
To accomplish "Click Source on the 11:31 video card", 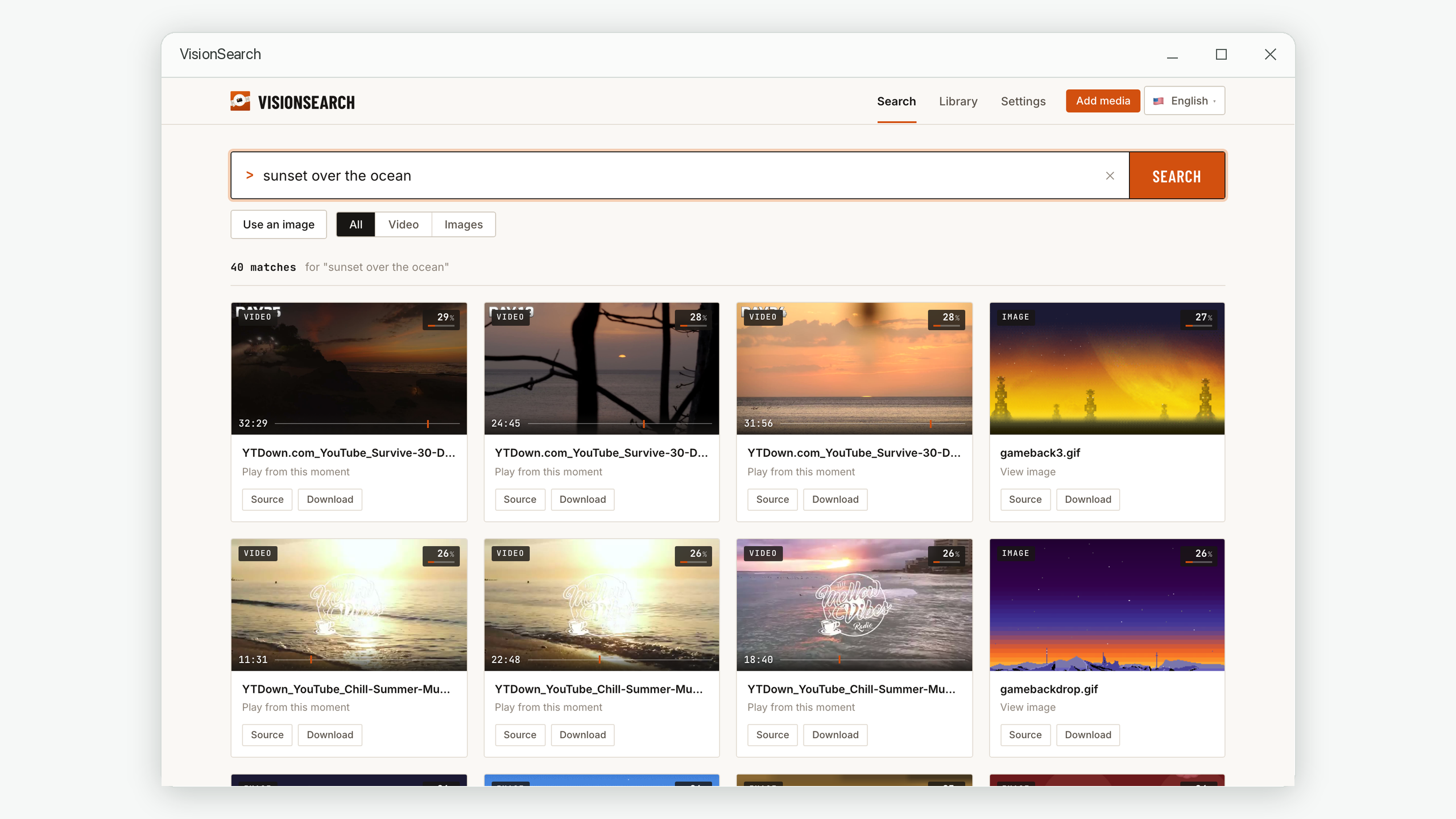I will (267, 735).
